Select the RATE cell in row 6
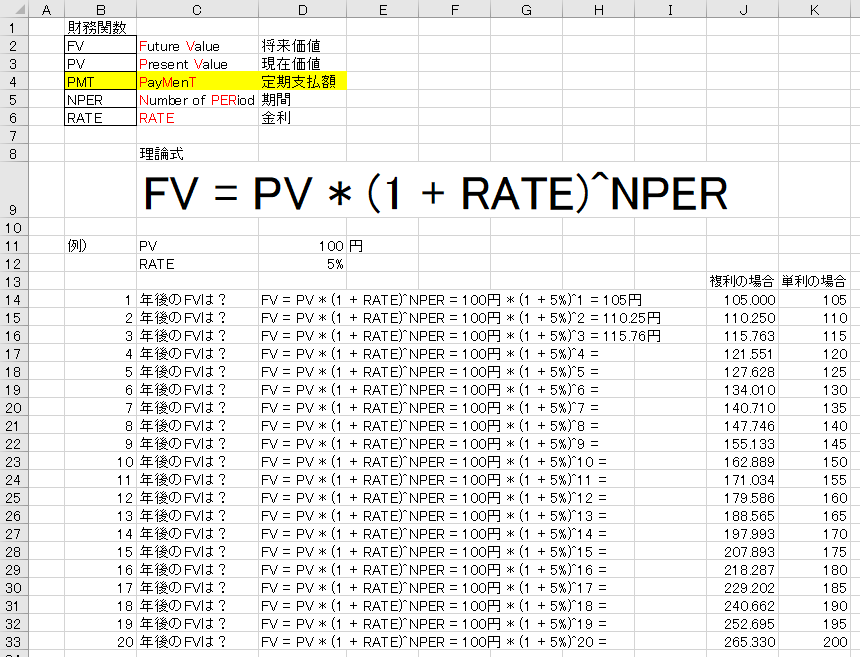This screenshot has width=860, height=657. pyautogui.click(x=100, y=117)
